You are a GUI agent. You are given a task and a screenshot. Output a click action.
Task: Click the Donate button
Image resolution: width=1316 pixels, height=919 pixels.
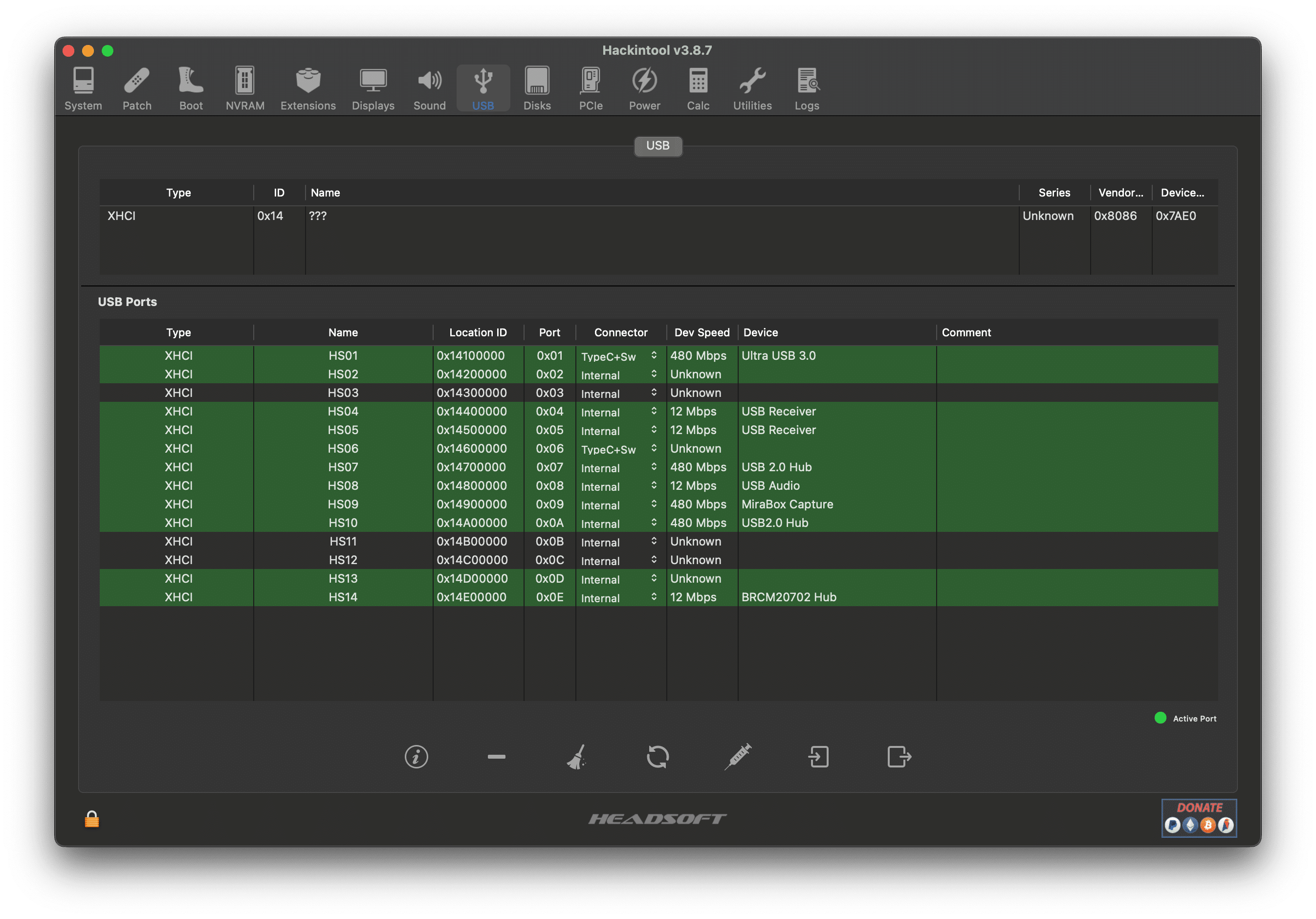pos(1199,818)
